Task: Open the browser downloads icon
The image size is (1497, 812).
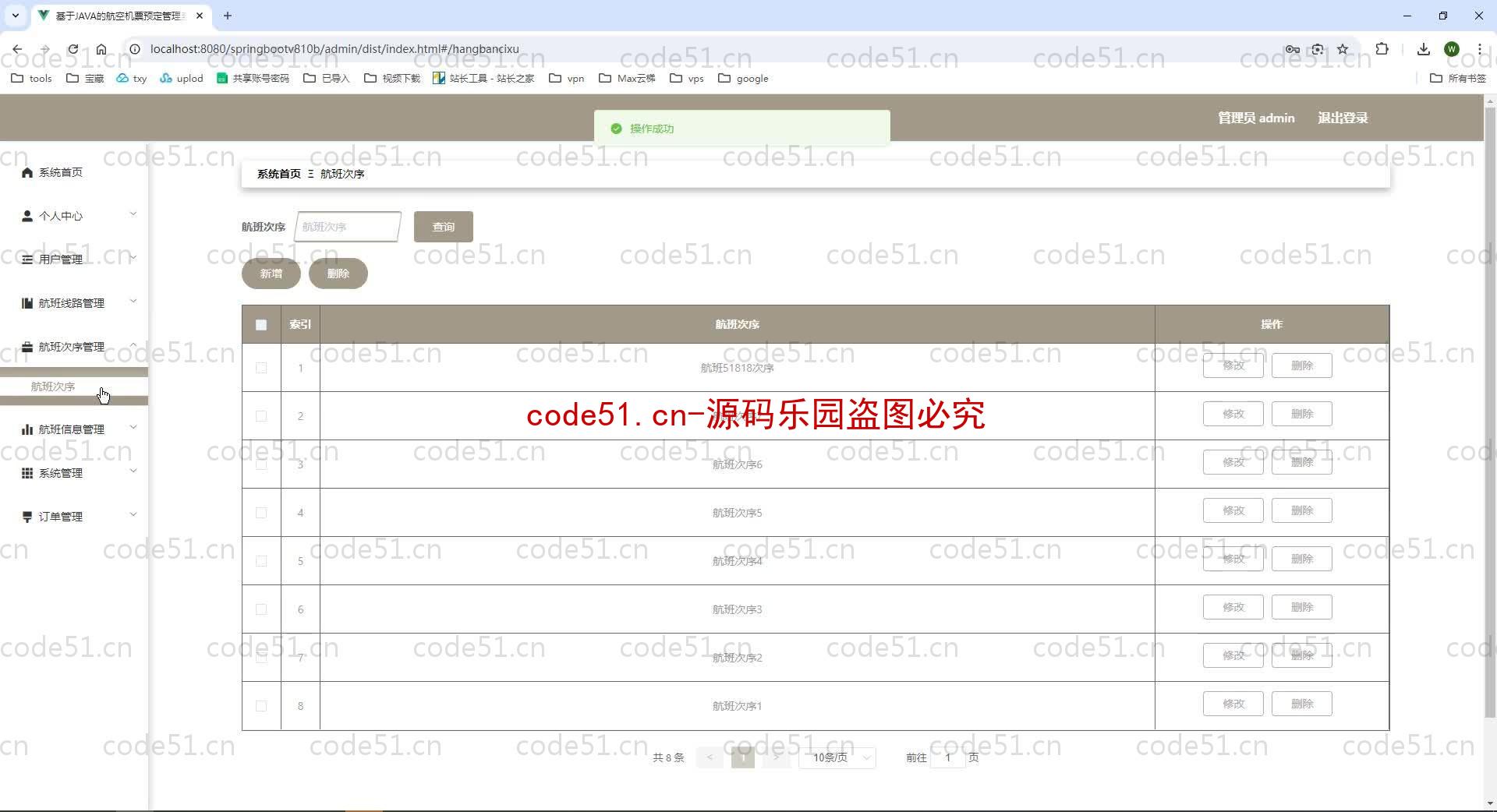Action: (x=1423, y=49)
